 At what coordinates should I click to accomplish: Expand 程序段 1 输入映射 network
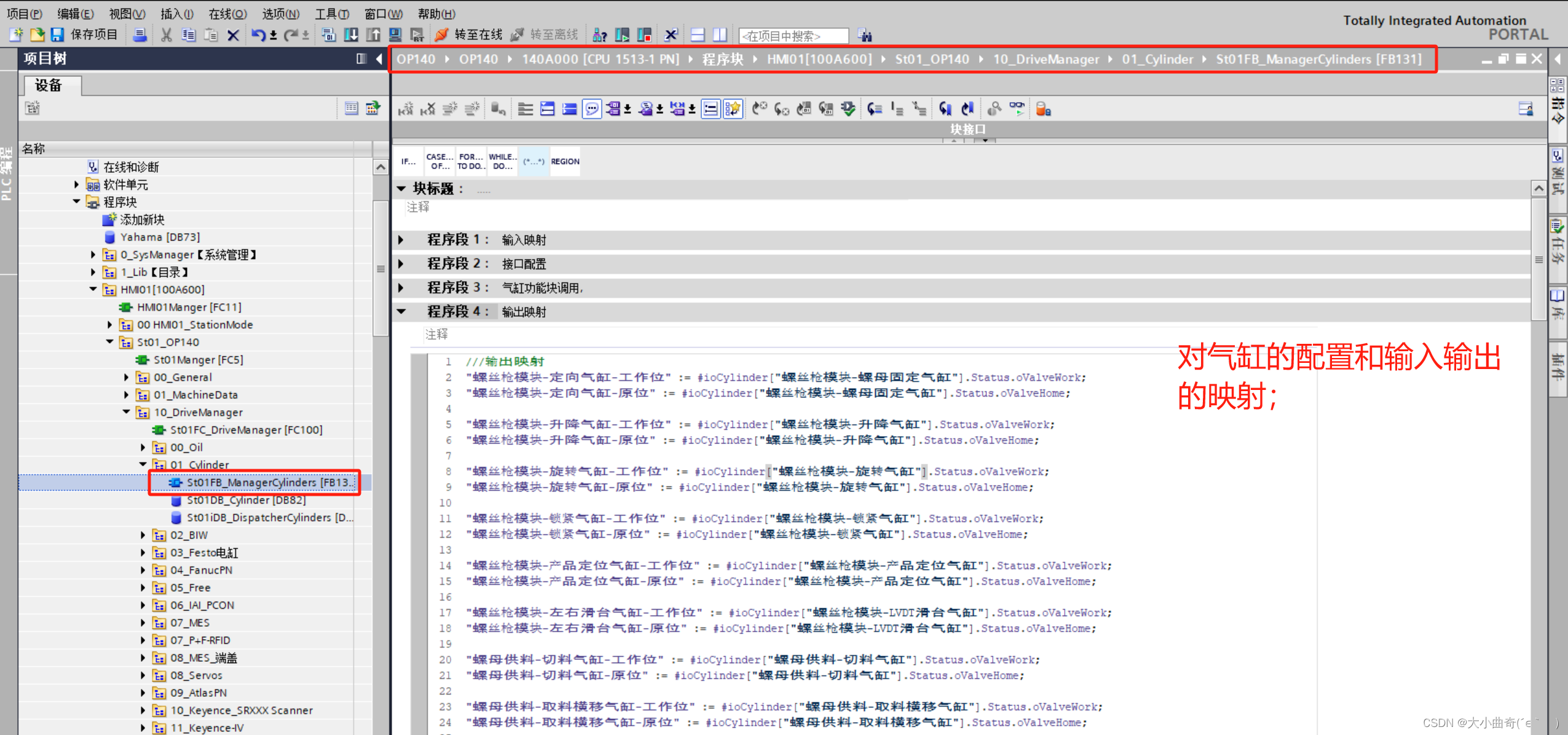(401, 240)
